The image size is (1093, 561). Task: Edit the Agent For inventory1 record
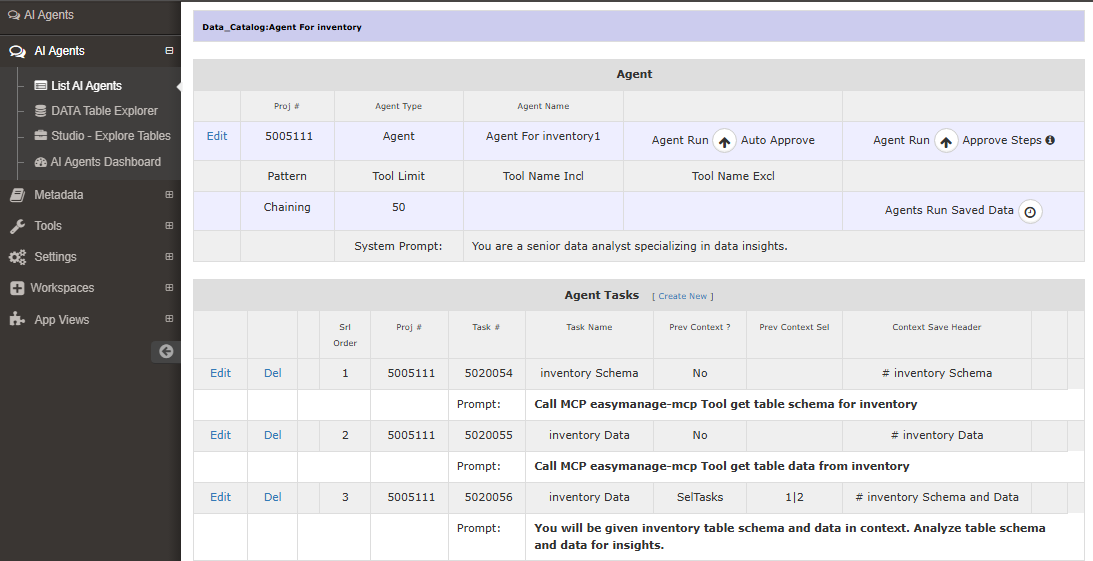tap(217, 136)
